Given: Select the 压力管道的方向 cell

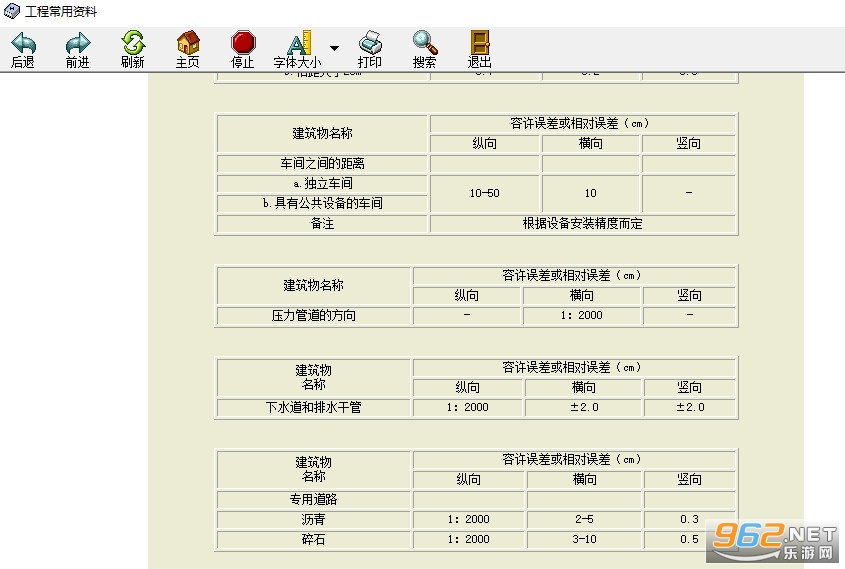Looking at the screenshot, I should [314, 315].
